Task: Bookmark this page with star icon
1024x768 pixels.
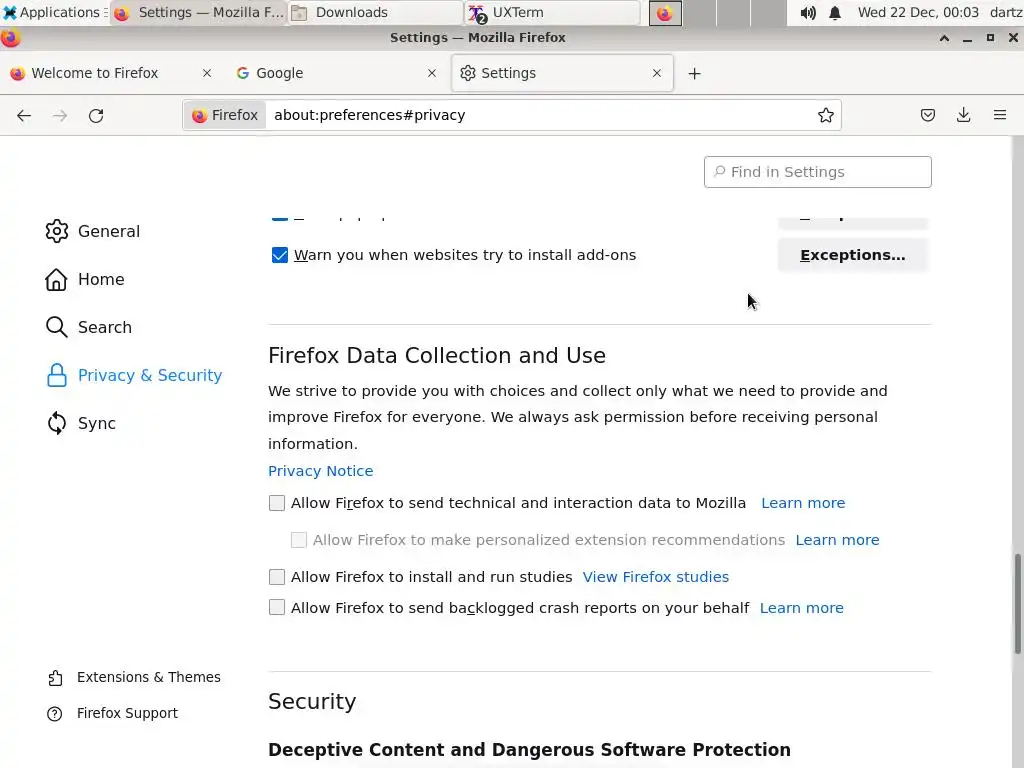Action: [x=826, y=115]
